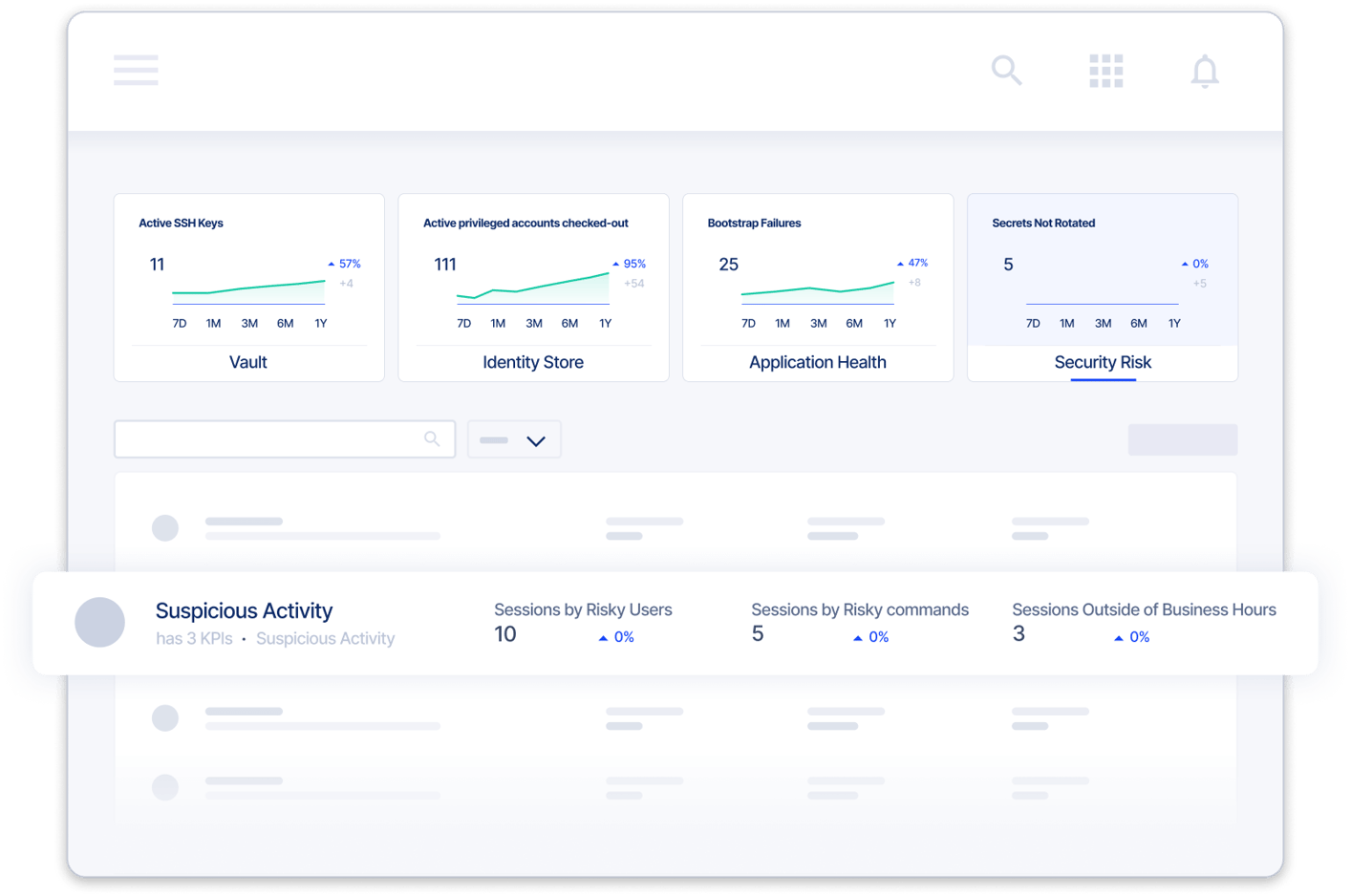The width and height of the screenshot is (1351, 896).
Task: Switch to the Vault tab
Action: pos(248,362)
